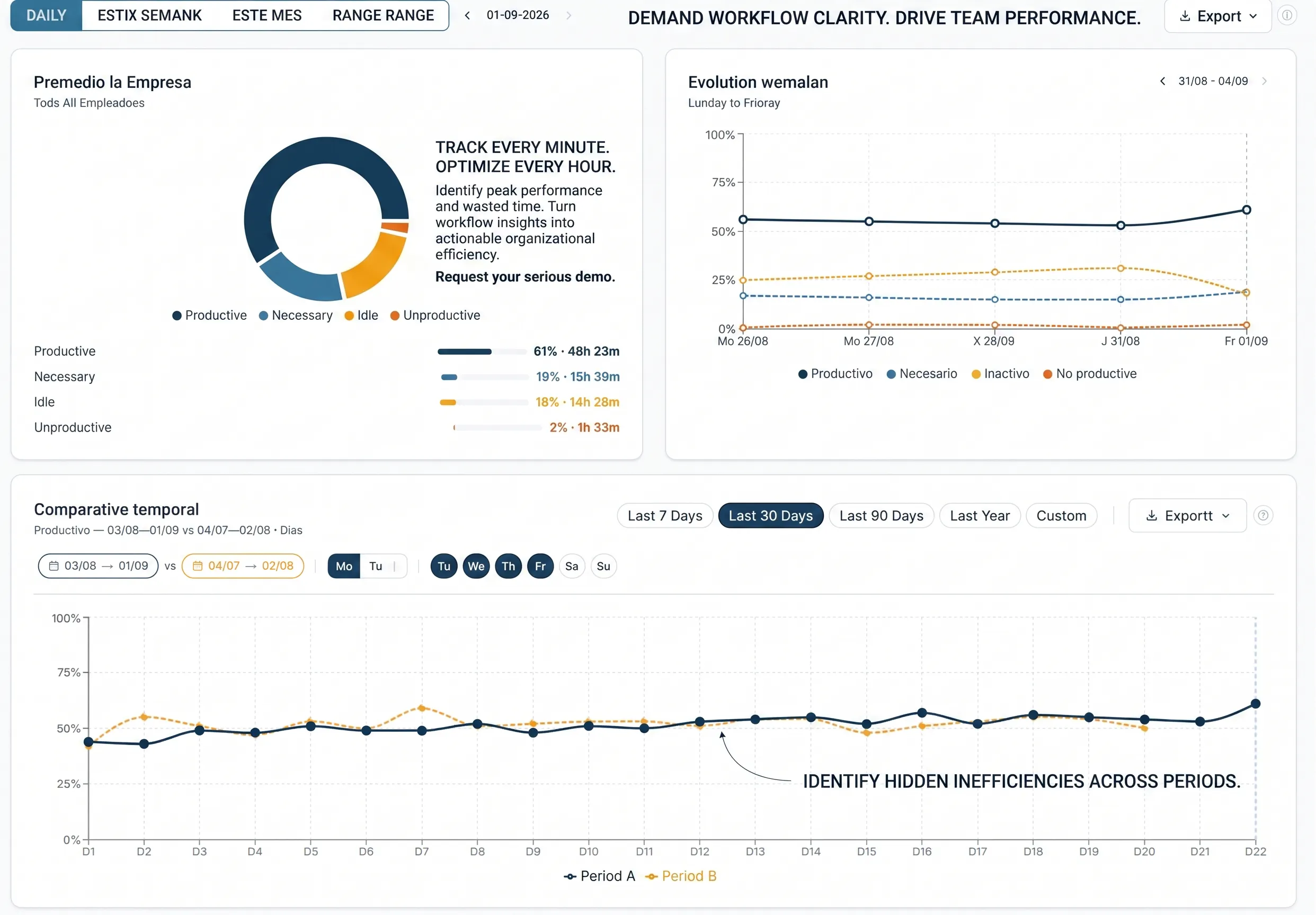Image resolution: width=1316 pixels, height=915 pixels.
Task: Select the Last 30 Days range
Action: tap(770, 516)
